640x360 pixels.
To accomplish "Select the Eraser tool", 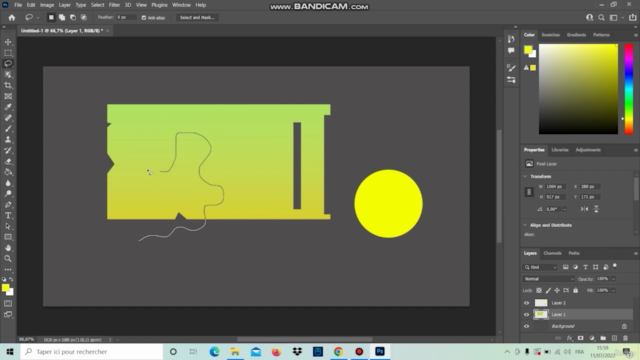I will click(8, 161).
